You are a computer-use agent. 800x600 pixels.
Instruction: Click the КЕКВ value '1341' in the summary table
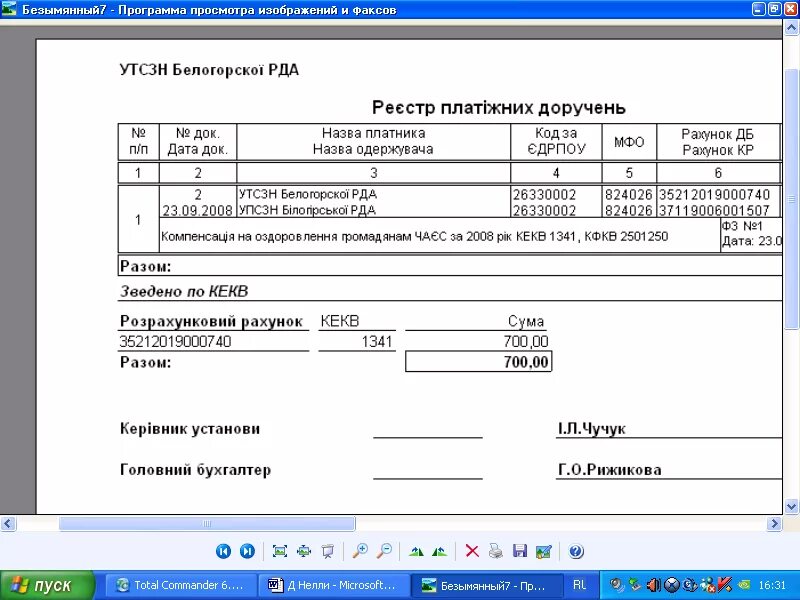tap(377, 341)
